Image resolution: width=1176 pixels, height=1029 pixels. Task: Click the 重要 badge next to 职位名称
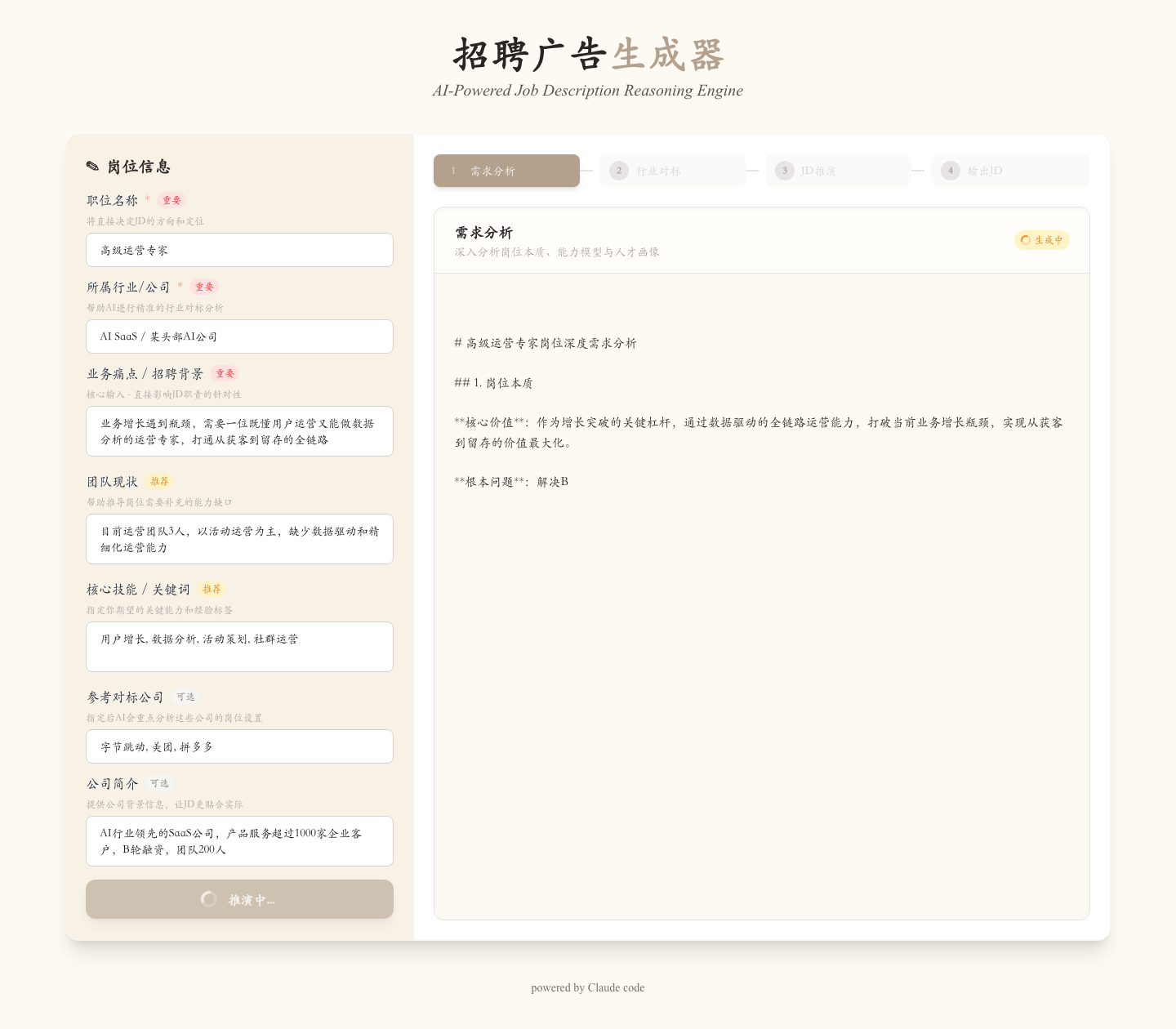(x=171, y=200)
